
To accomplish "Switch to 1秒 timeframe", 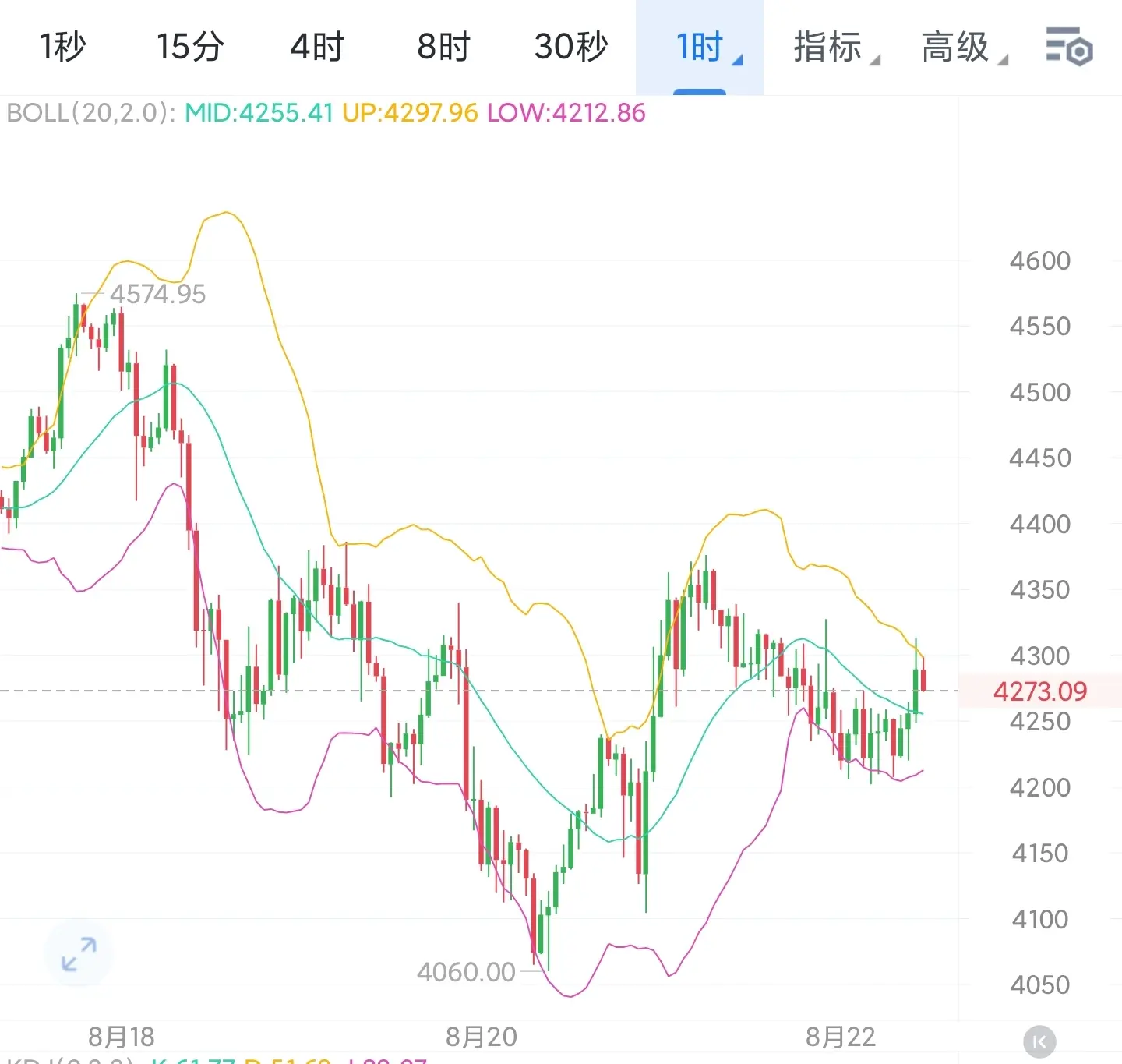I will coord(63,47).
